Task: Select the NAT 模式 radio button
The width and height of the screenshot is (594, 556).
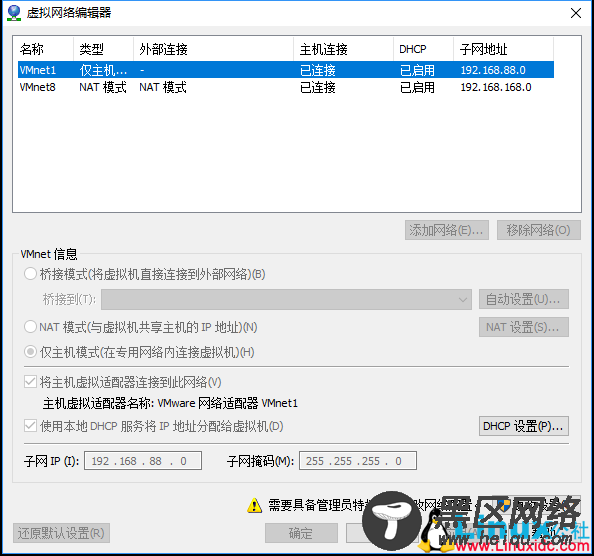Action: 30,327
